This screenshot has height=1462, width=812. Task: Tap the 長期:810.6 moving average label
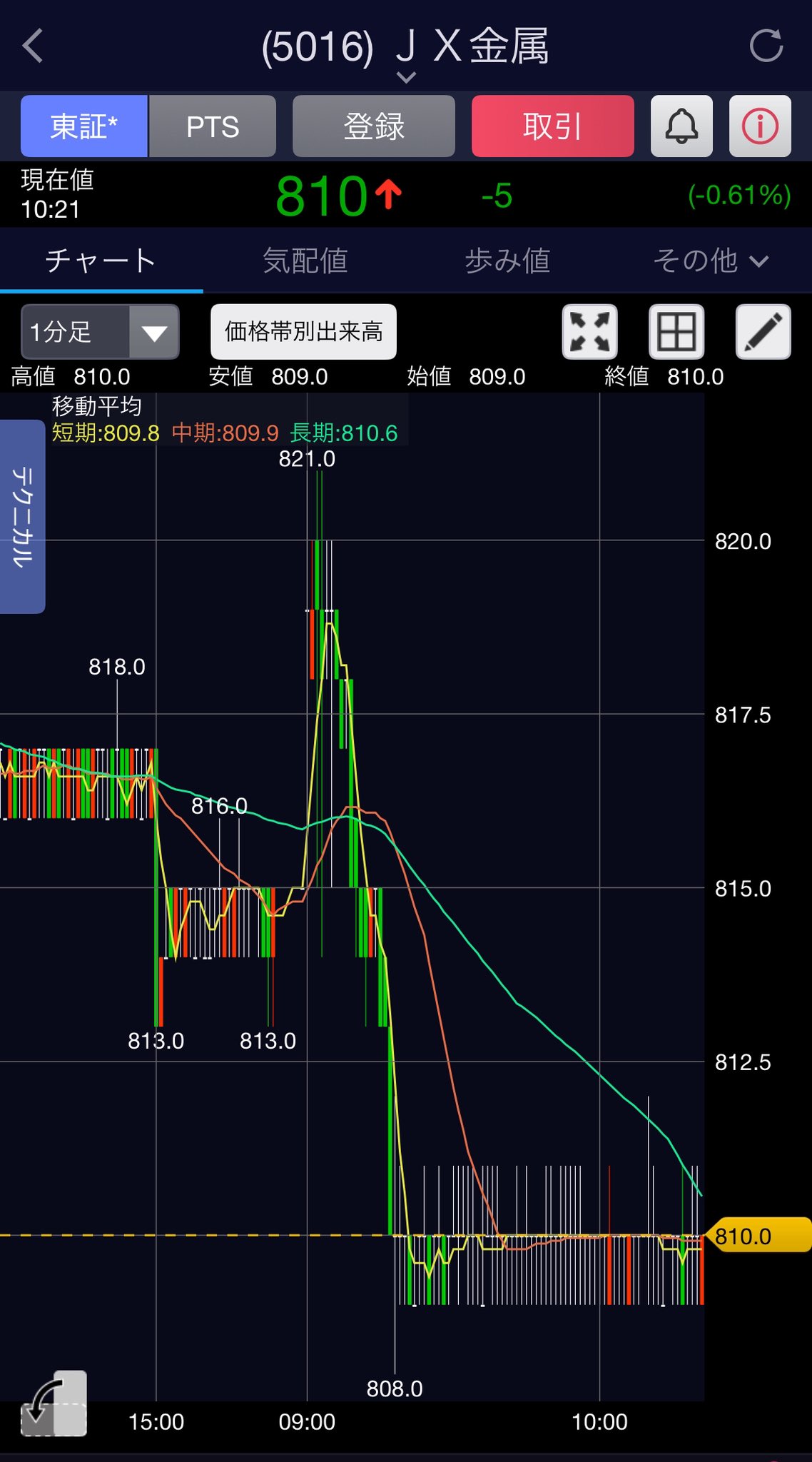click(344, 433)
